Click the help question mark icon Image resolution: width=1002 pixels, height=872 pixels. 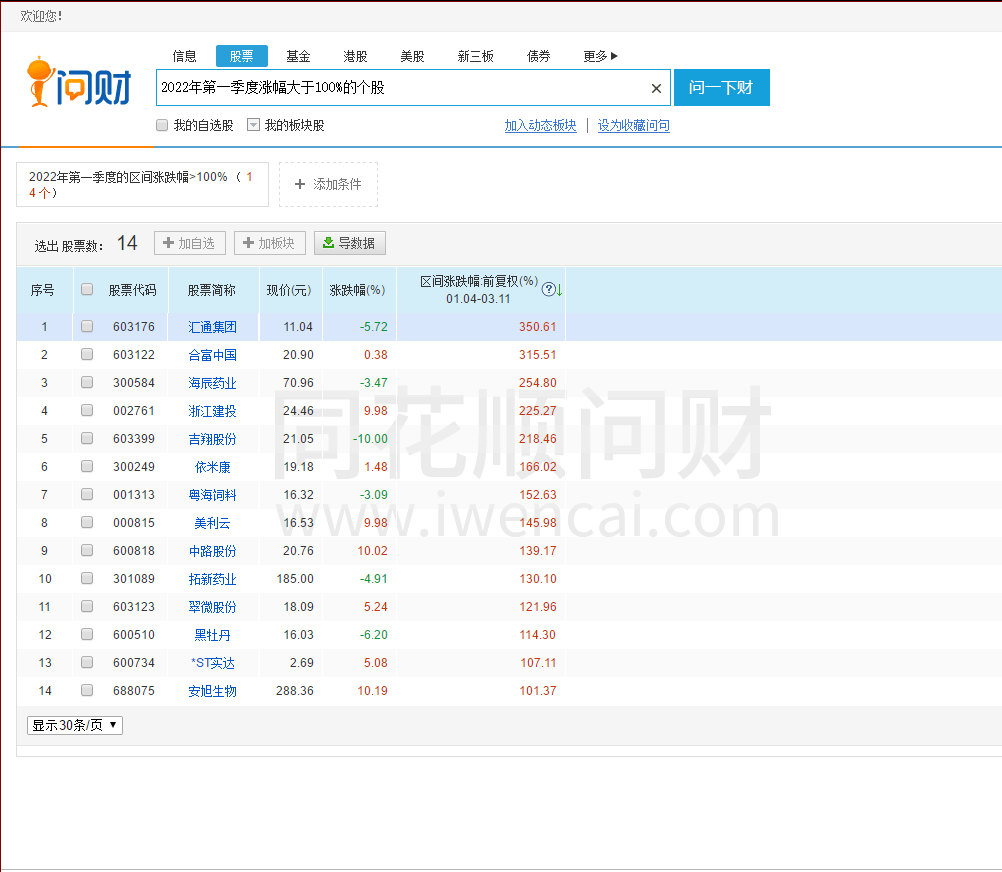(x=548, y=289)
